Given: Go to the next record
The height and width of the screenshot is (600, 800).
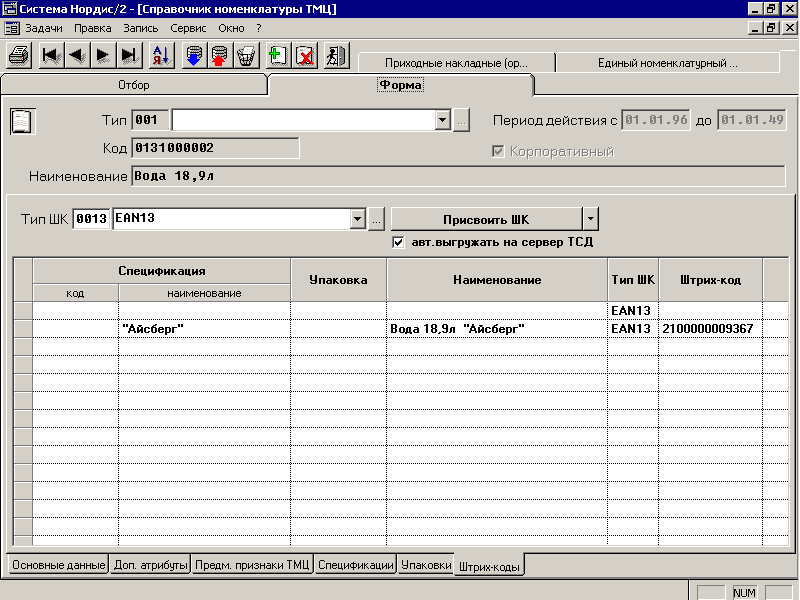Looking at the screenshot, I should tap(103, 55).
